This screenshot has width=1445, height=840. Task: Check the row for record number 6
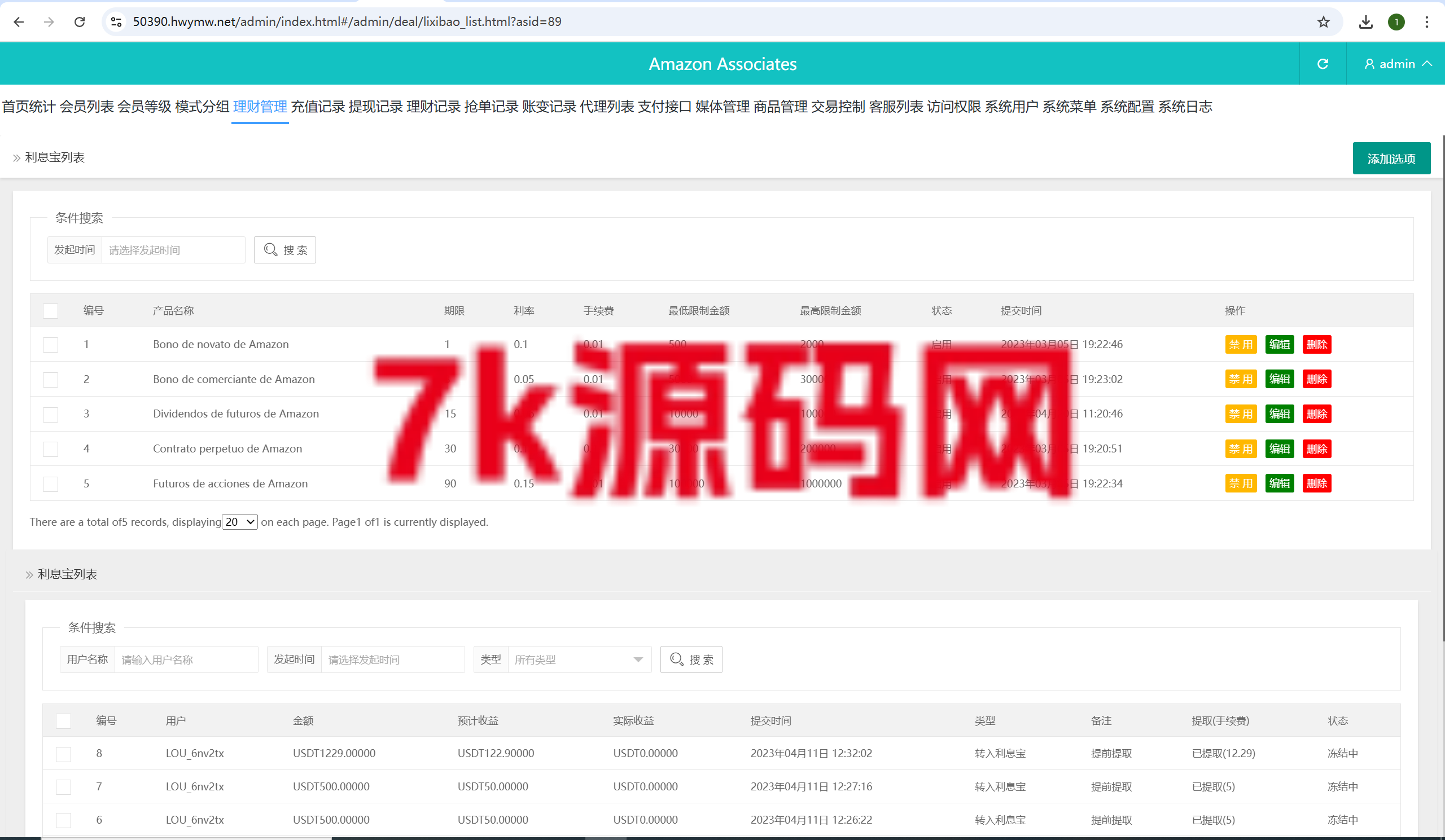(63, 820)
